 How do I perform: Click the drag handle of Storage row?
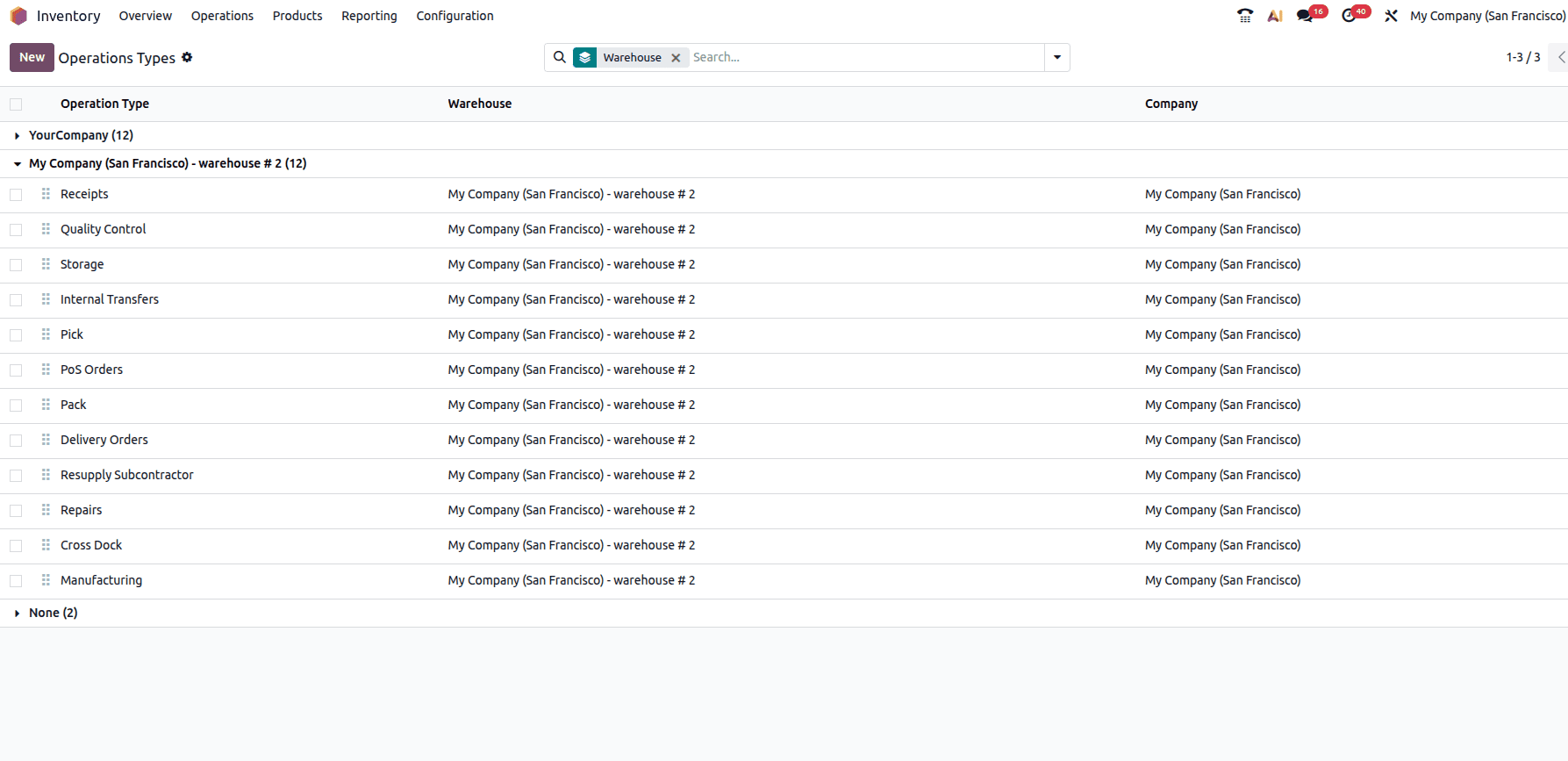(x=46, y=264)
